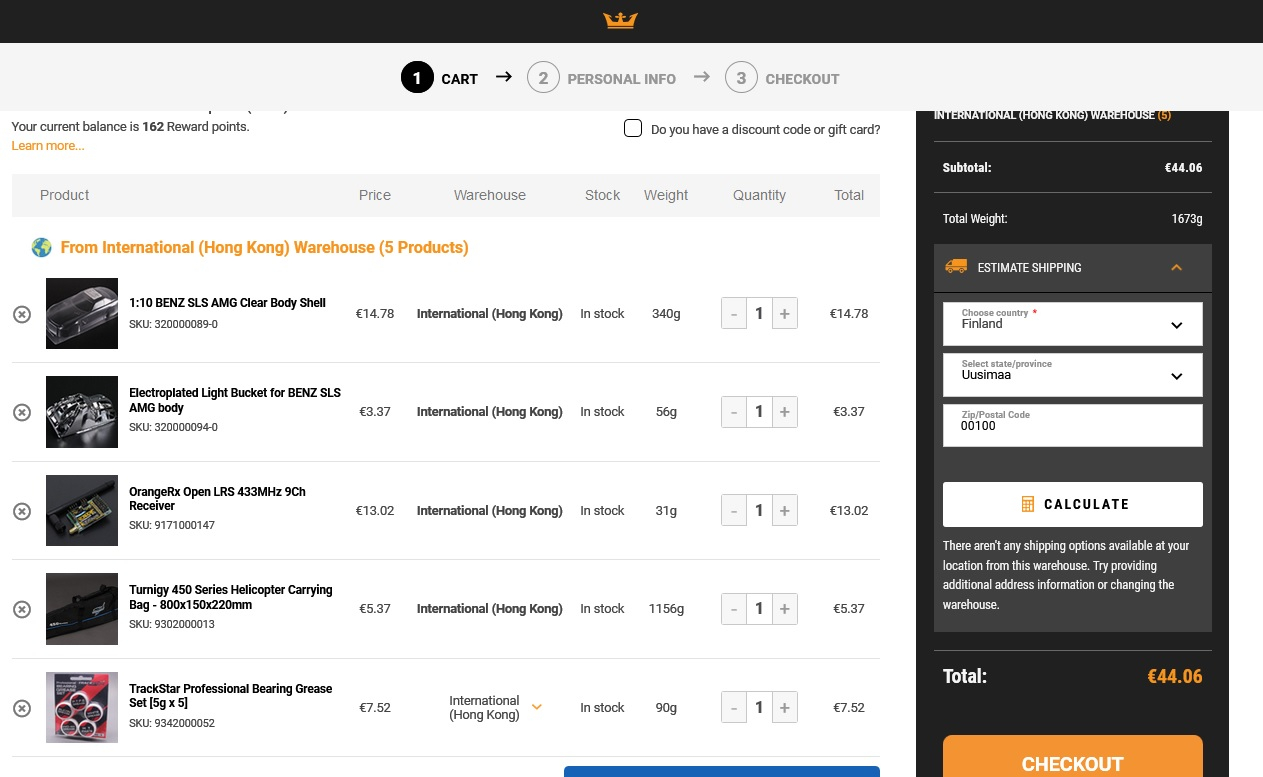Click the Stock column header
The height and width of the screenshot is (777, 1263).
click(x=603, y=195)
